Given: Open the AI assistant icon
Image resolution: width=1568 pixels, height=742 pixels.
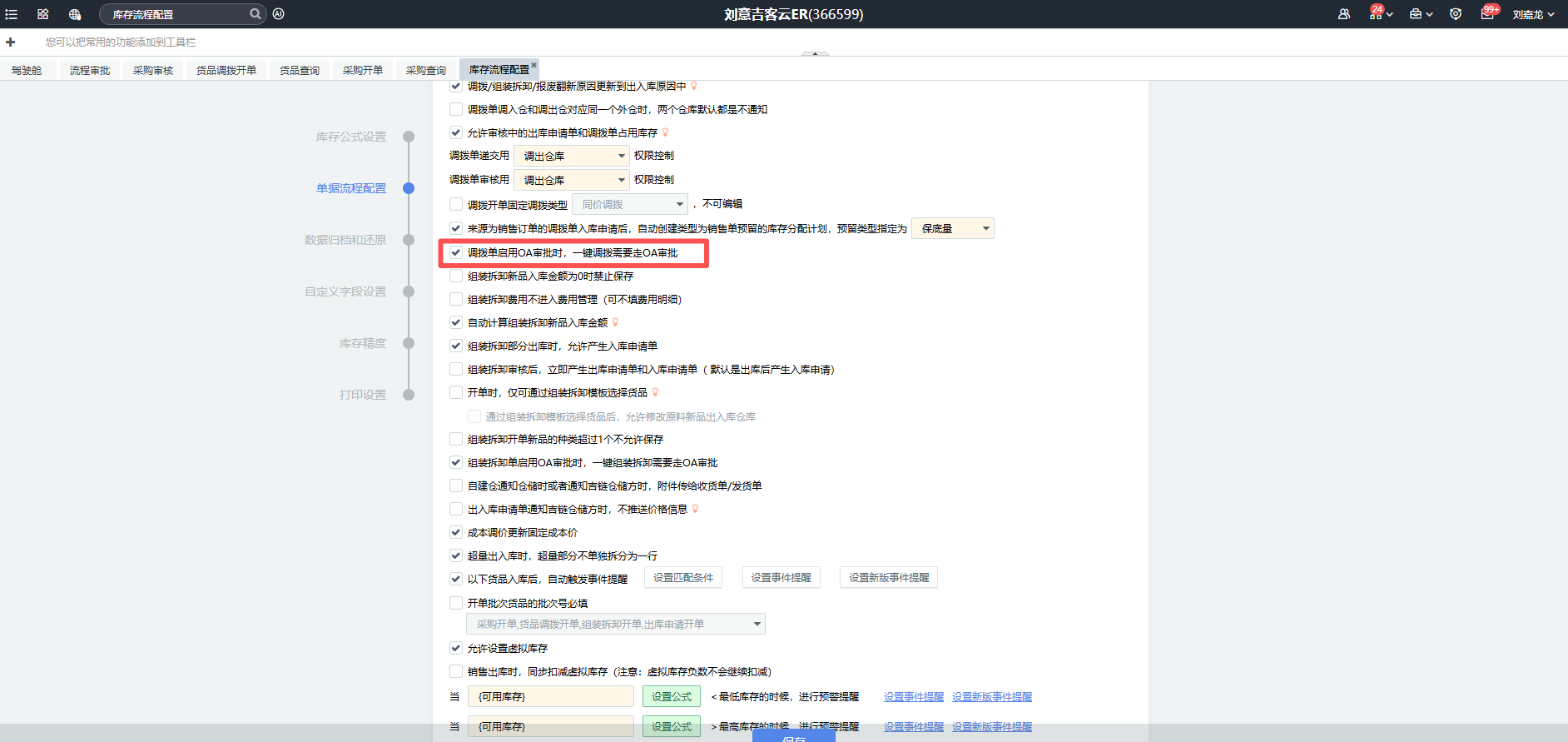Looking at the screenshot, I should 279,14.
